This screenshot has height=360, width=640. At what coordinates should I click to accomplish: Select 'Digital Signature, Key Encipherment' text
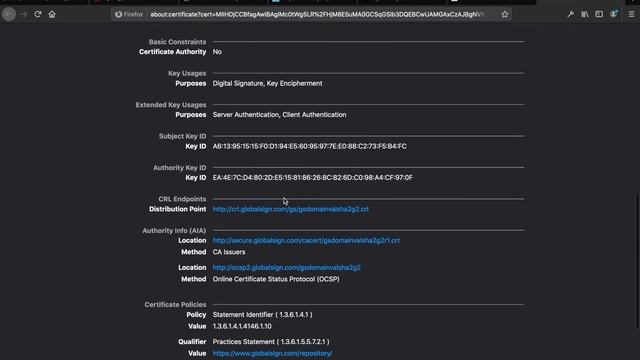tap(267, 83)
